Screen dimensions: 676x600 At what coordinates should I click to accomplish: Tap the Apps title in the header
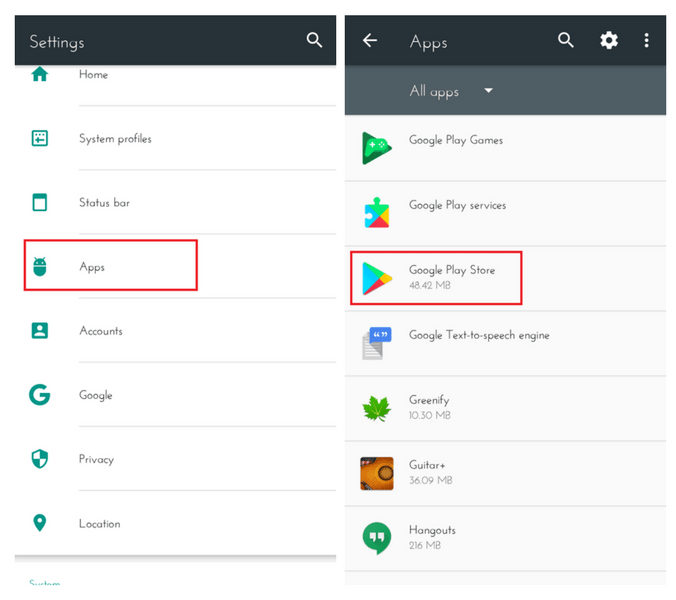(428, 42)
